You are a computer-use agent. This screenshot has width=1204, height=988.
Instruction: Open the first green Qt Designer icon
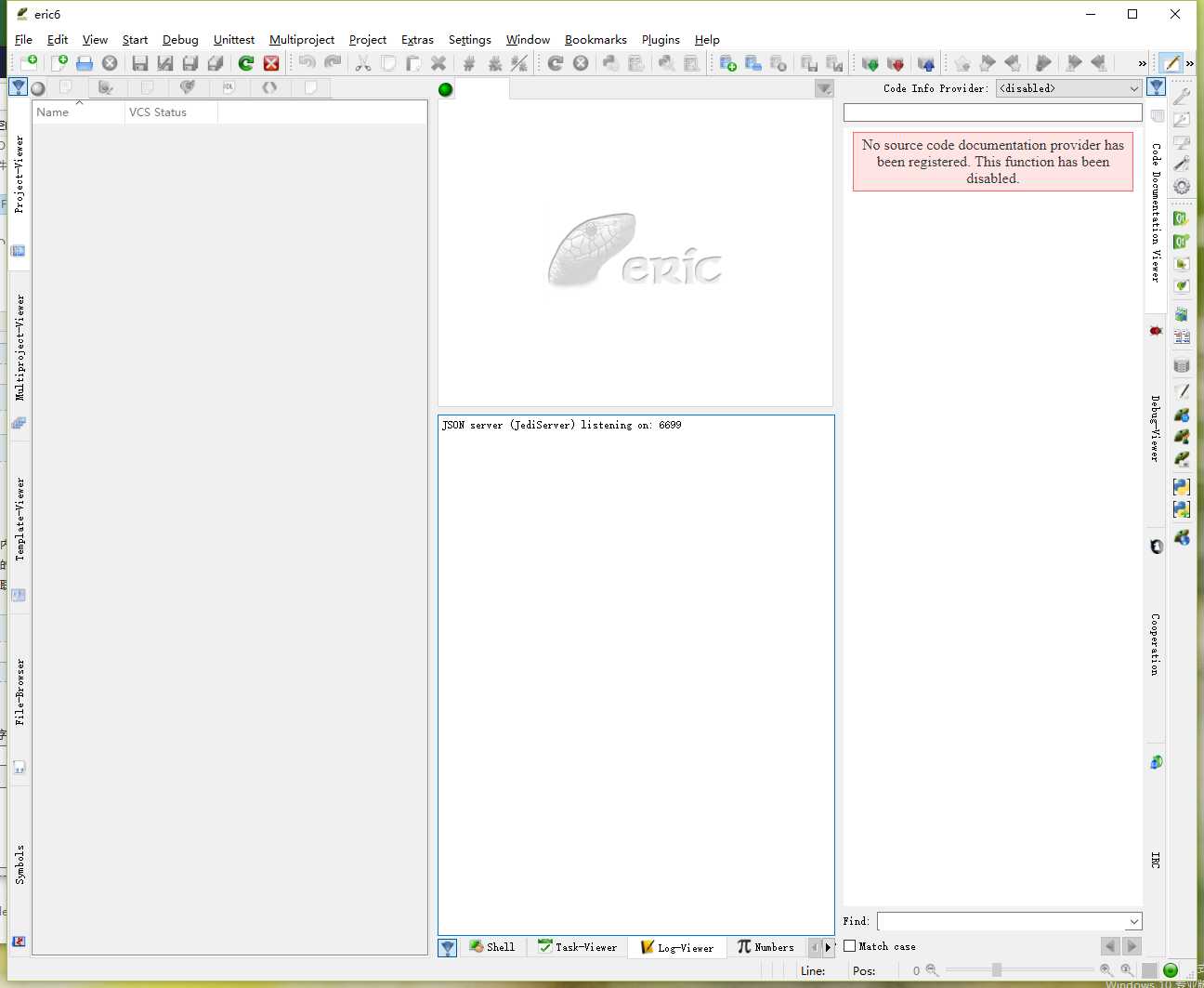[1182, 218]
